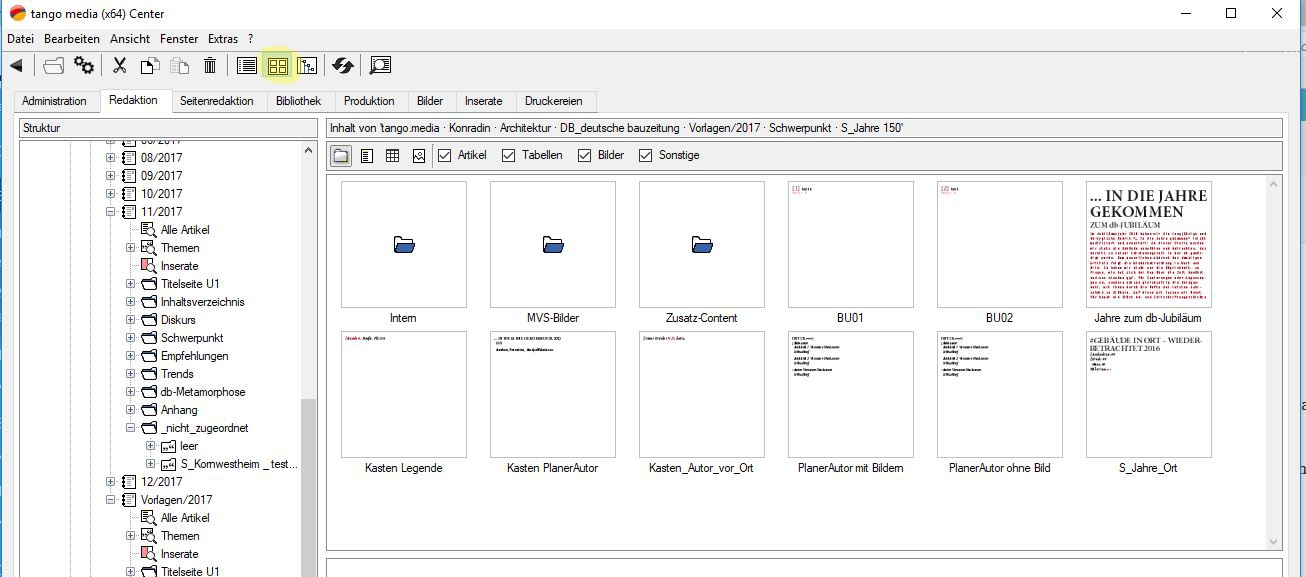
Task: Uncheck the Artikel checkbox
Action: click(x=444, y=155)
